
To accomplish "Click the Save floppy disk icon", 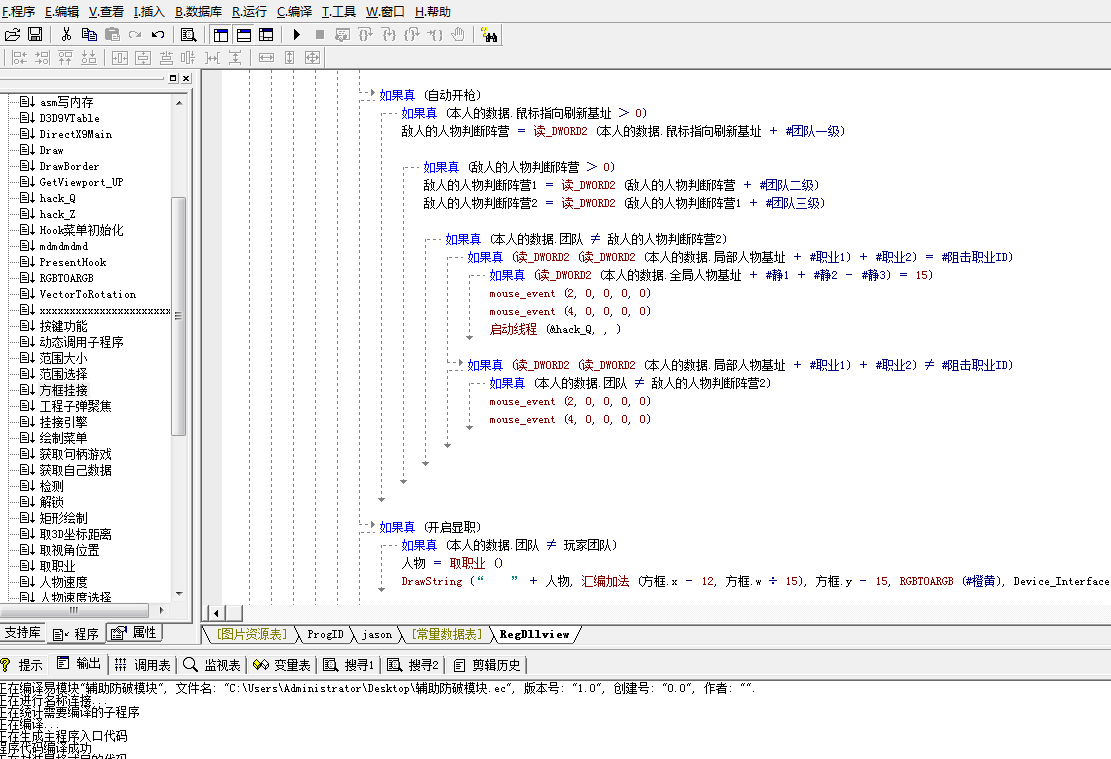I will click(x=35, y=34).
